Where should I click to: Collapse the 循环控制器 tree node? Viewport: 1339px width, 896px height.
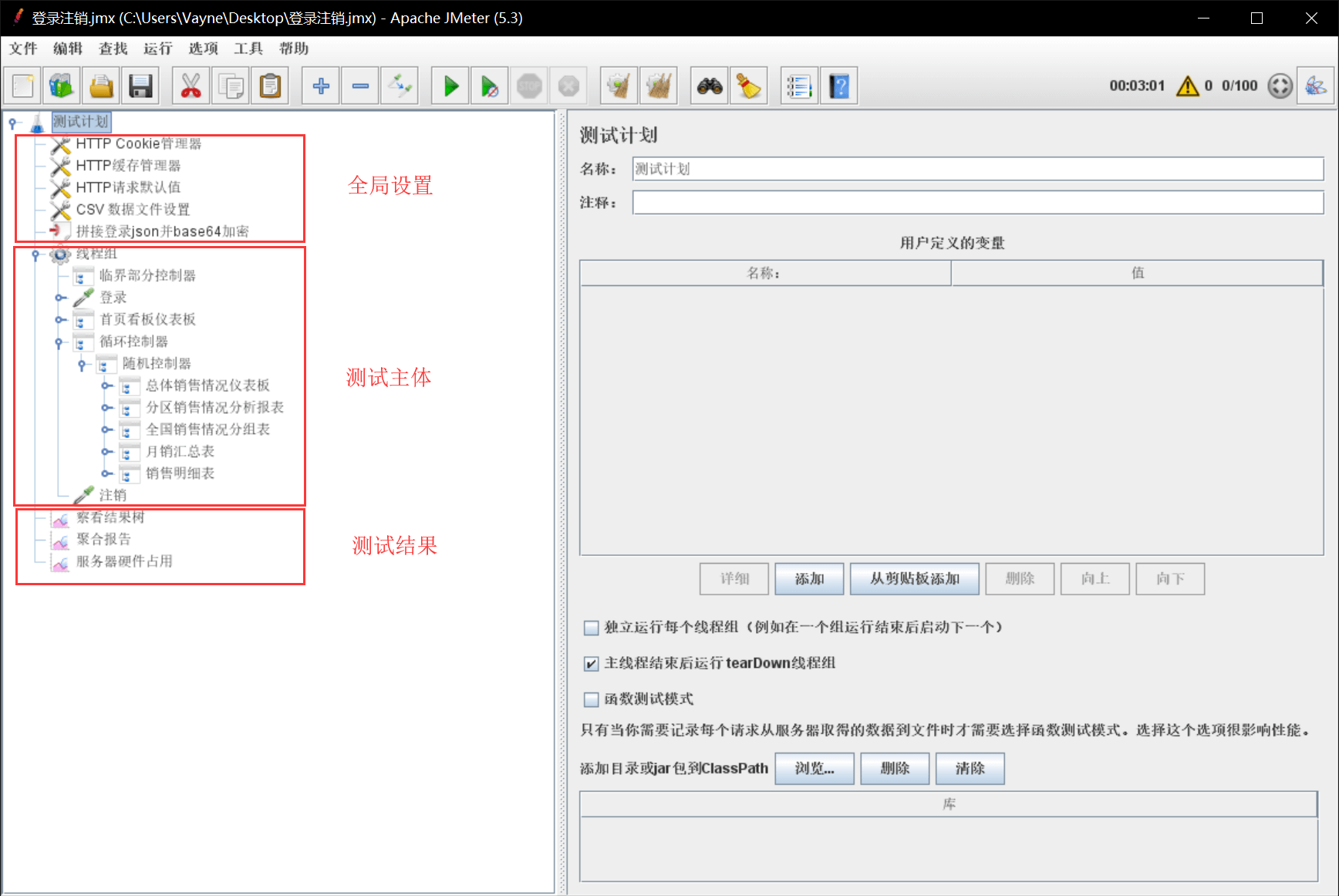click(x=59, y=342)
